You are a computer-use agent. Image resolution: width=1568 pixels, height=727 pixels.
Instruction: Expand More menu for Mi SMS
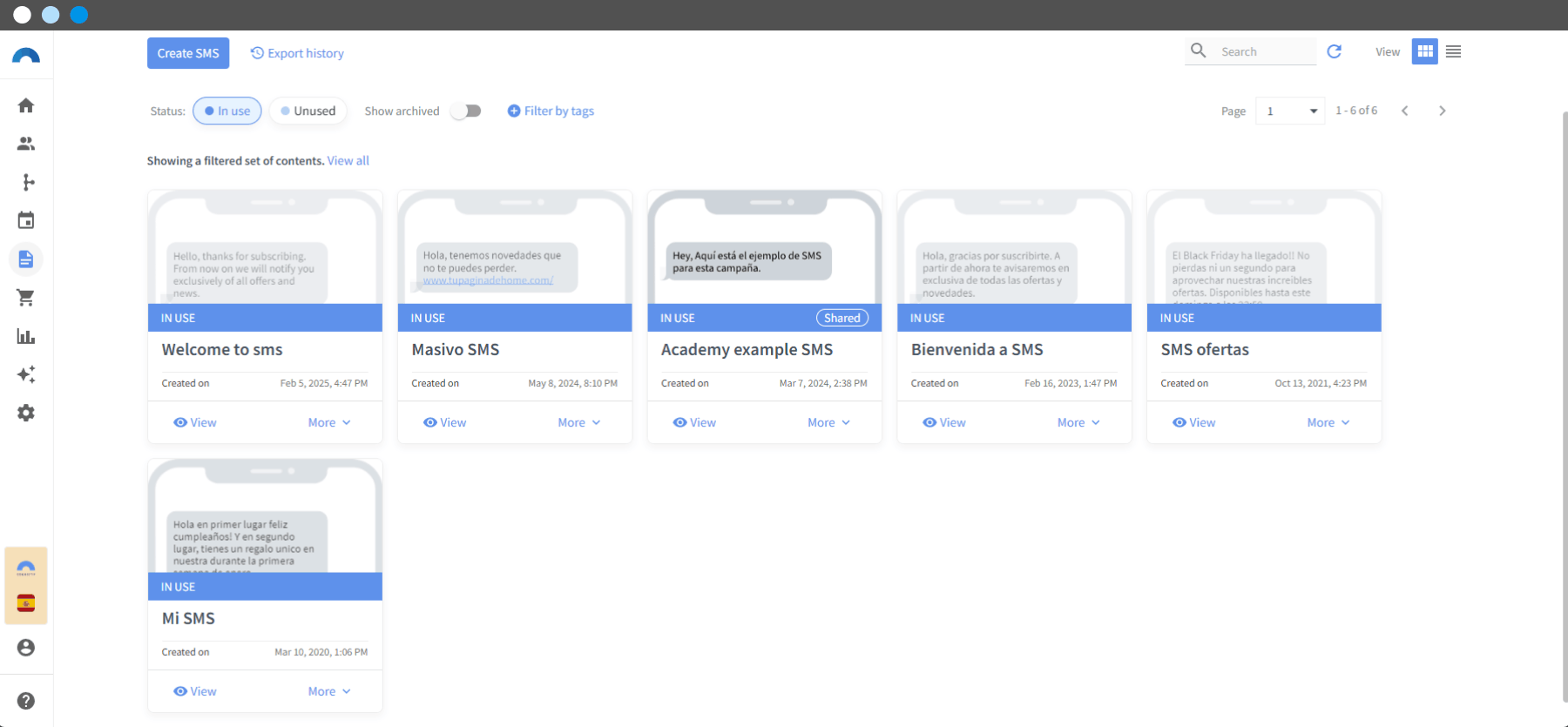tap(329, 691)
